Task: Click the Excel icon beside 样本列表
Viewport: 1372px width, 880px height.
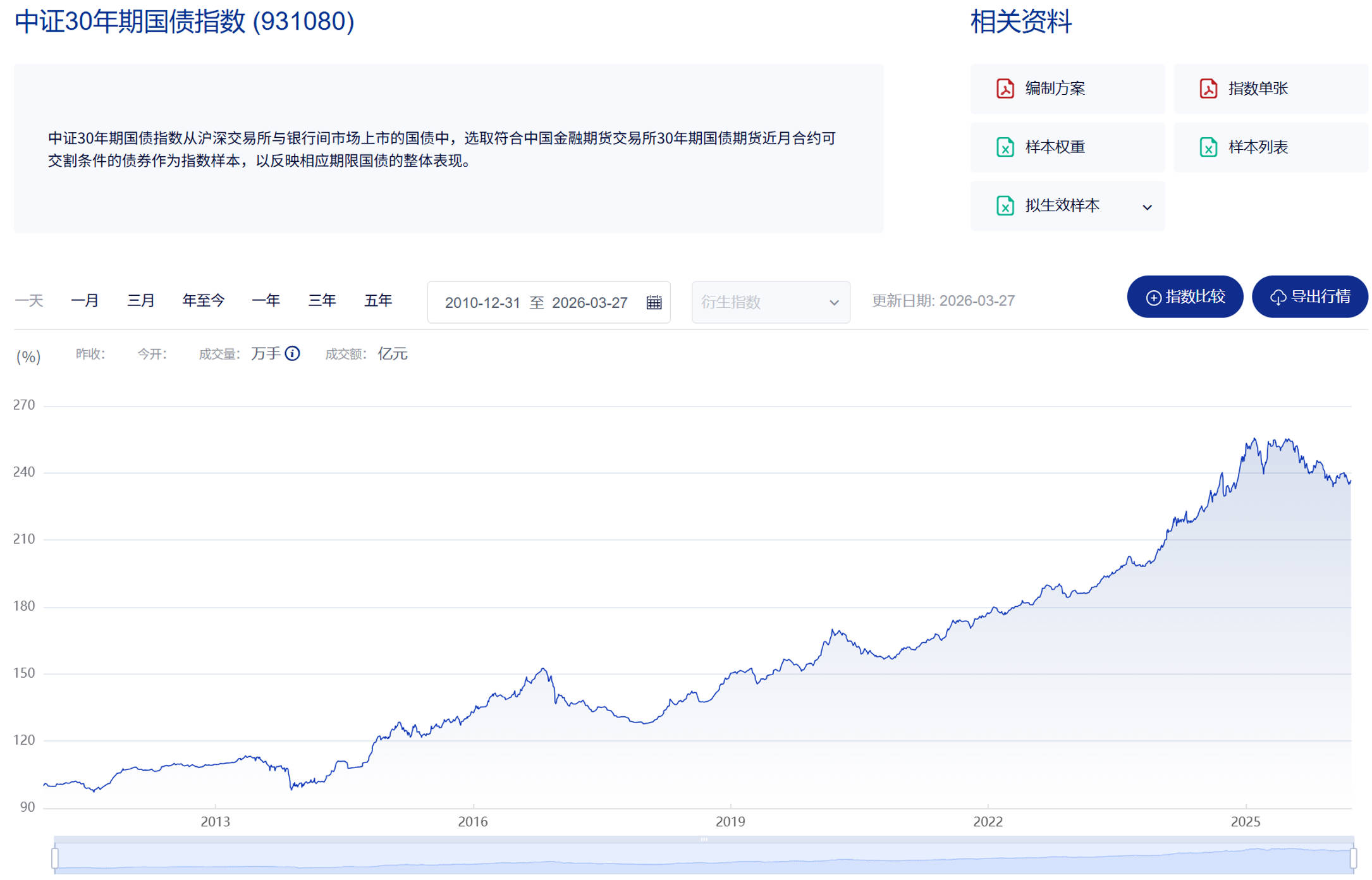Action: pyautogui.click(x=1208, y=147)
